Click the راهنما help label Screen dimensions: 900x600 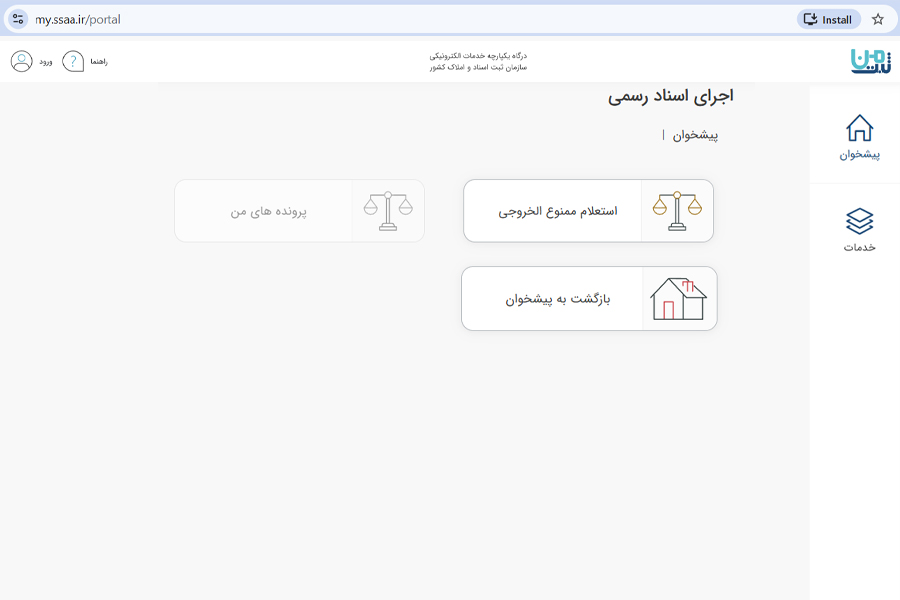pos(101,63)
